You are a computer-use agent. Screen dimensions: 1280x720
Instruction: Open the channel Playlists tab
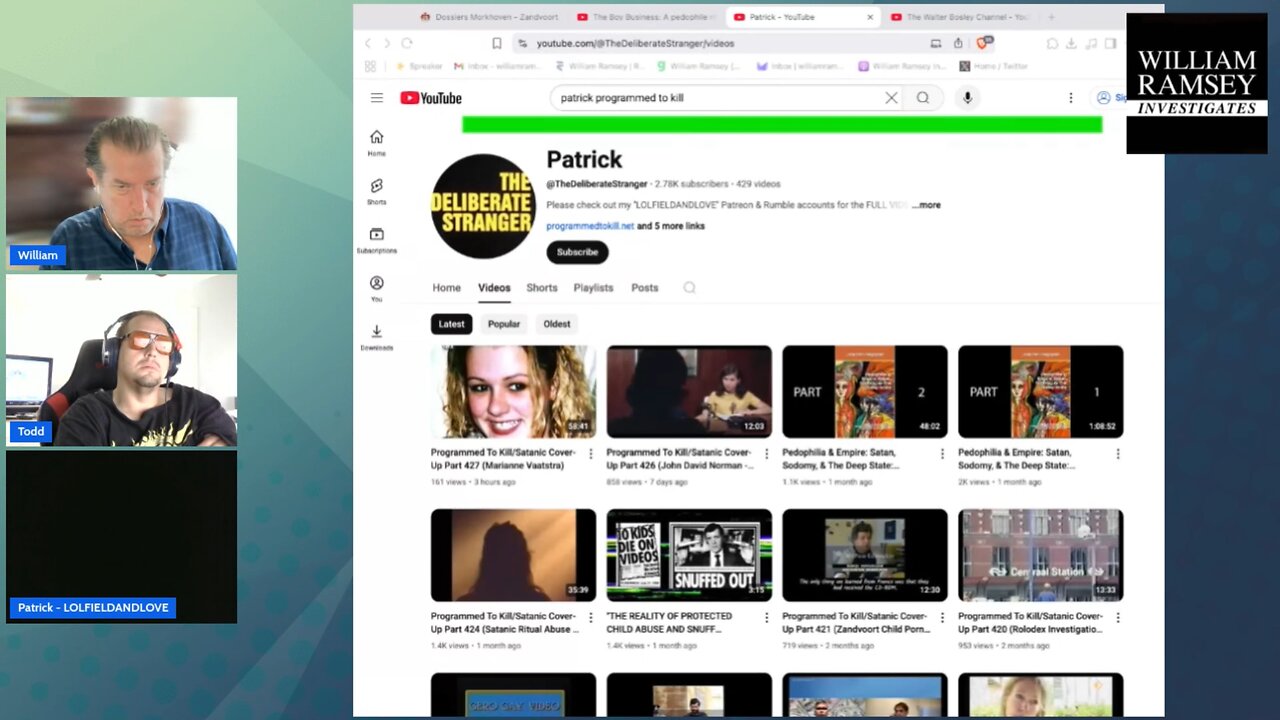pos(593,288)
